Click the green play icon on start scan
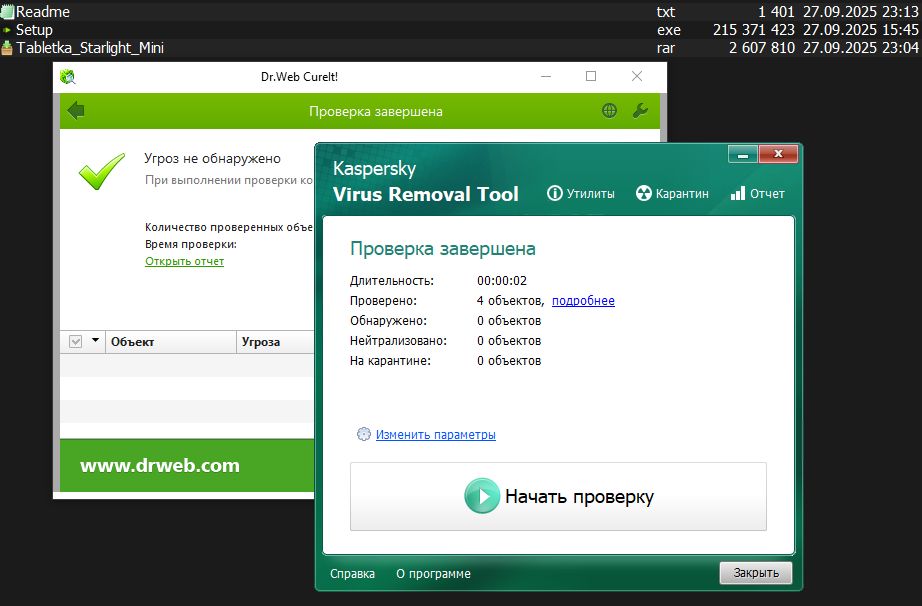Screen dimensions: 922x606 click(482, 496)
